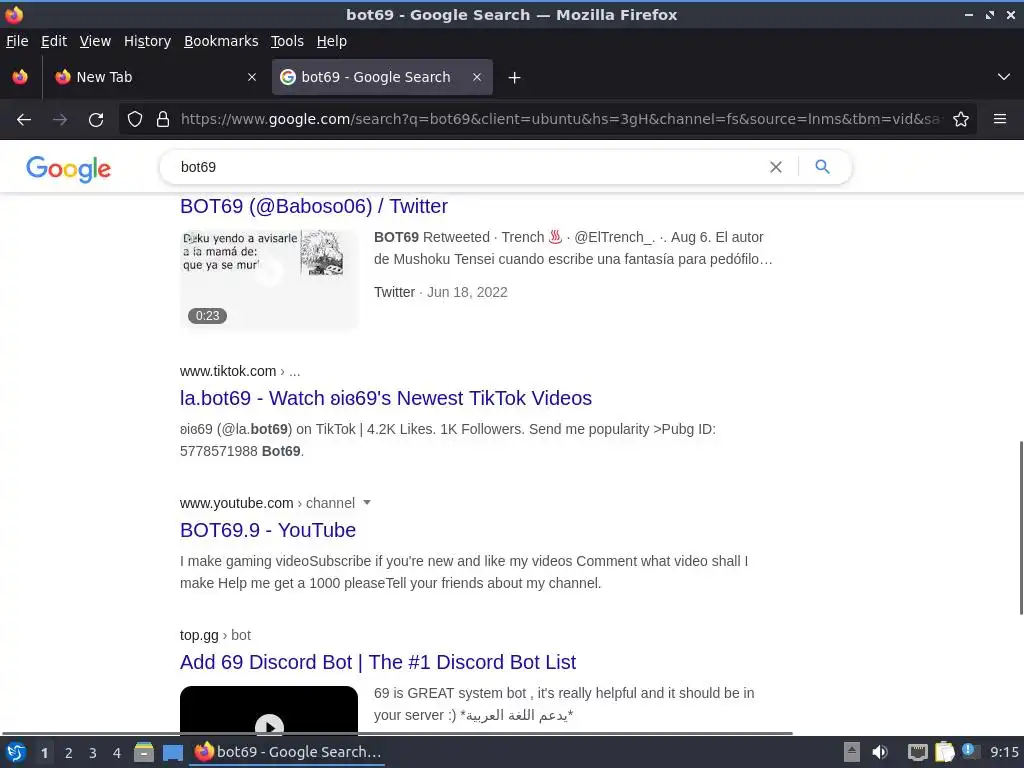Open the LXQt application menu
Screen dimensions: 1024x768
[16, 752]
